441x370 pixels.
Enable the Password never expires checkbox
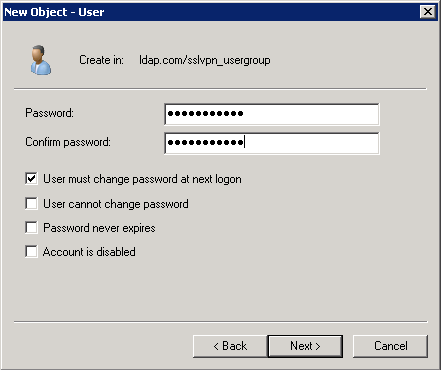coord(31,228)
